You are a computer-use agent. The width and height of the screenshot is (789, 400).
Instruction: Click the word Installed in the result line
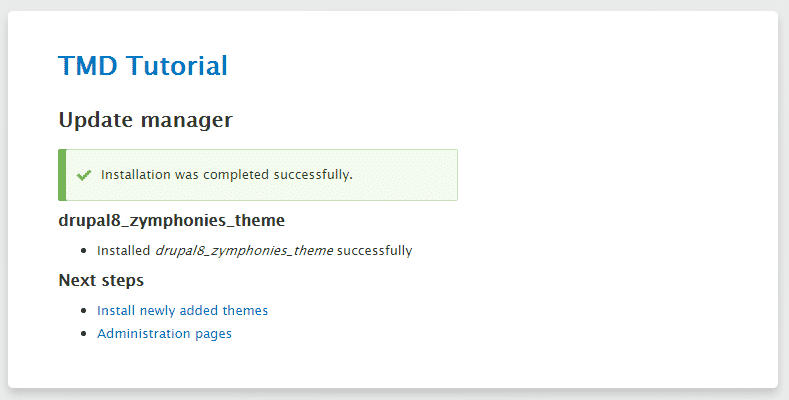click(x=124, y=251)
